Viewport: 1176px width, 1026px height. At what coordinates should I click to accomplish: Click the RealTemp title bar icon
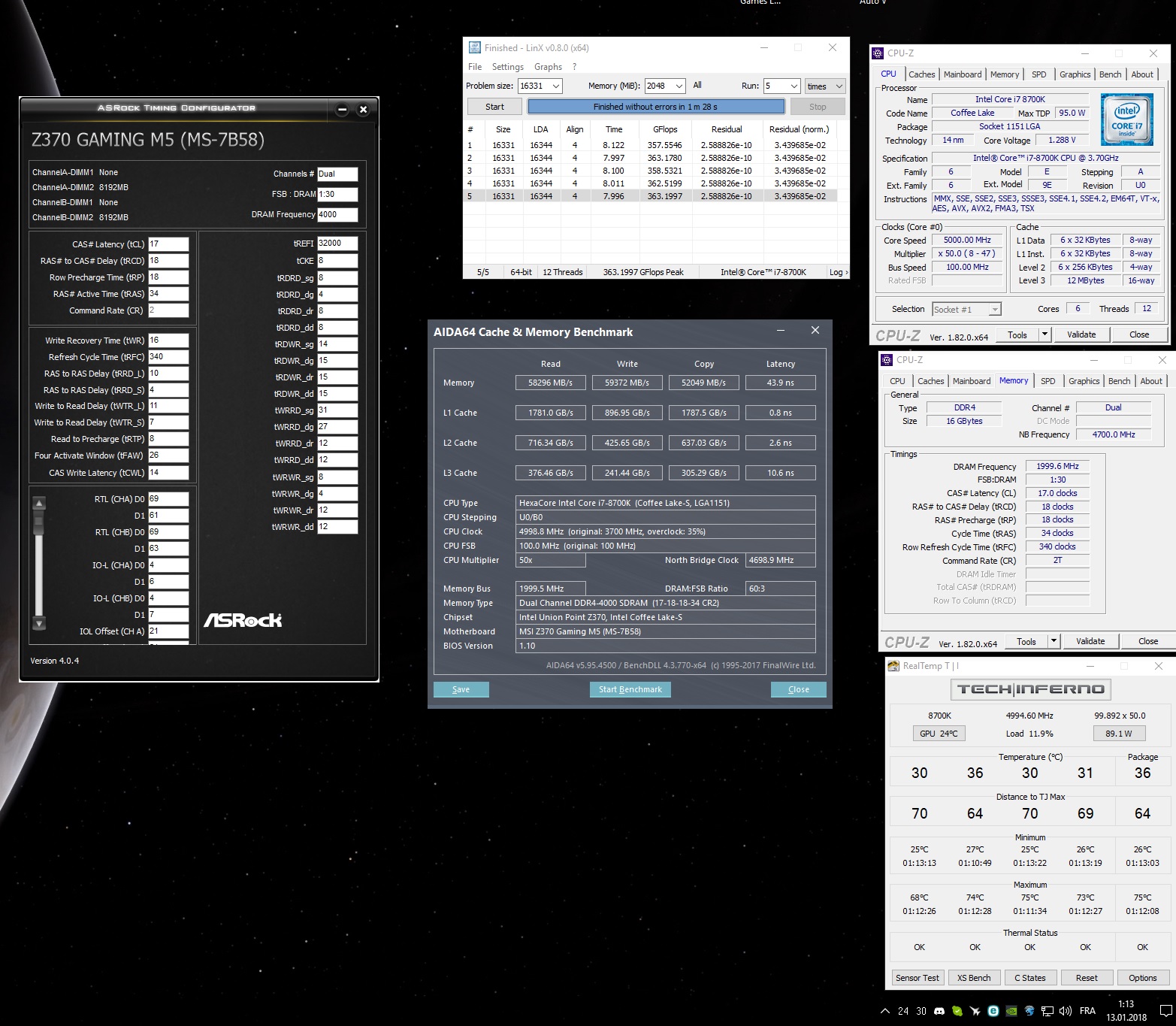[x=893, y=666]
